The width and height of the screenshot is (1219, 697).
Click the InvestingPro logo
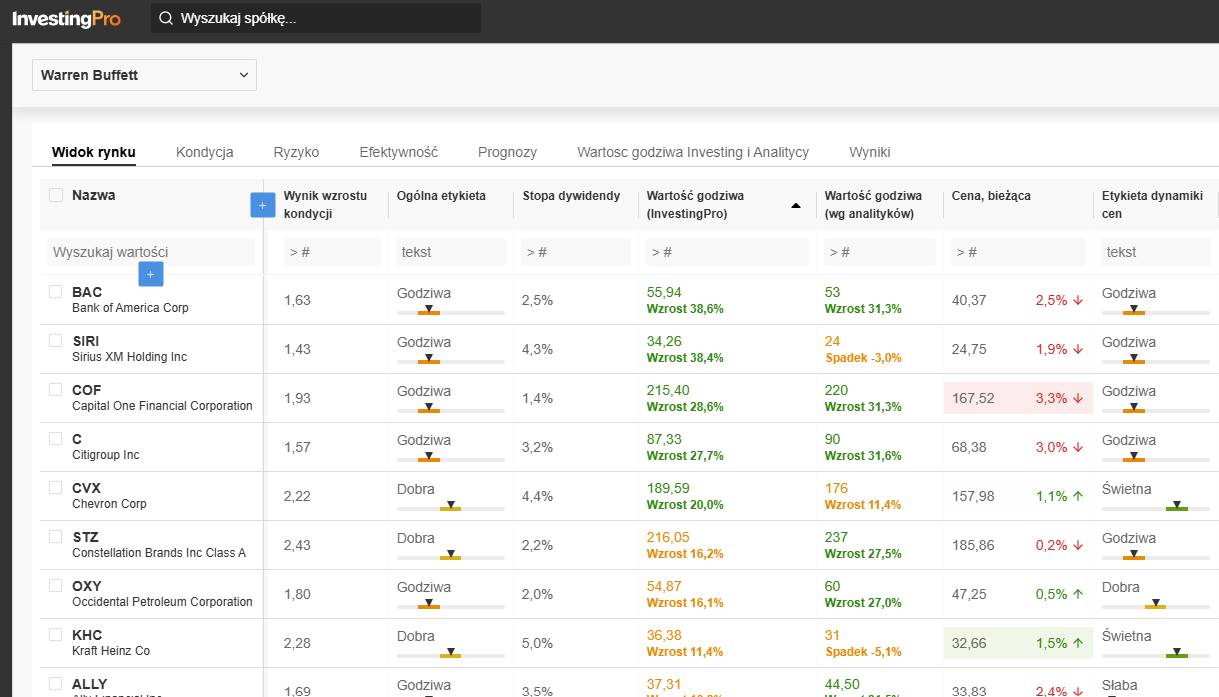click(x=66, y=18)
